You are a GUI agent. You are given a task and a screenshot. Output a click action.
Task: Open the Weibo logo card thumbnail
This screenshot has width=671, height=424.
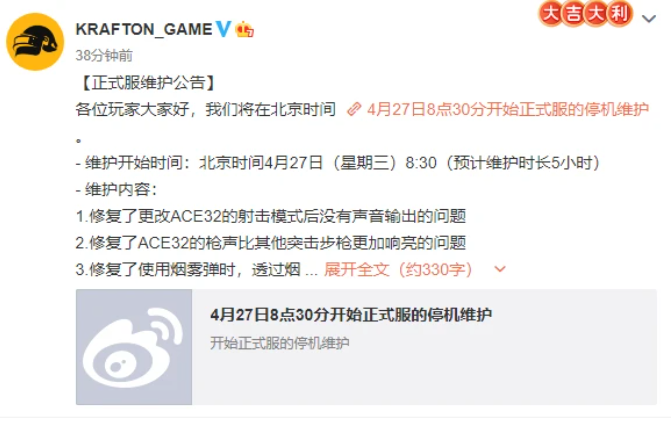coord(134,347)
